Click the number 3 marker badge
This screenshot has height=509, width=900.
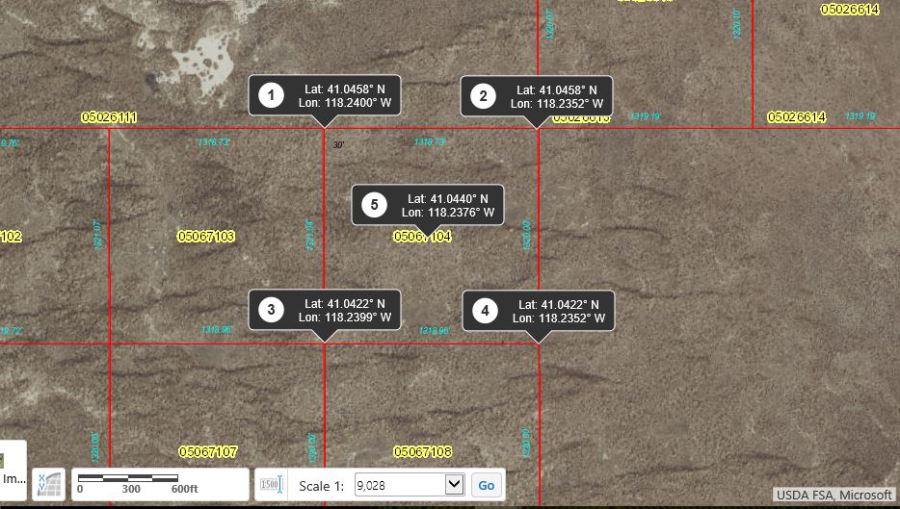pyautogui.click(x=269, y=310)
